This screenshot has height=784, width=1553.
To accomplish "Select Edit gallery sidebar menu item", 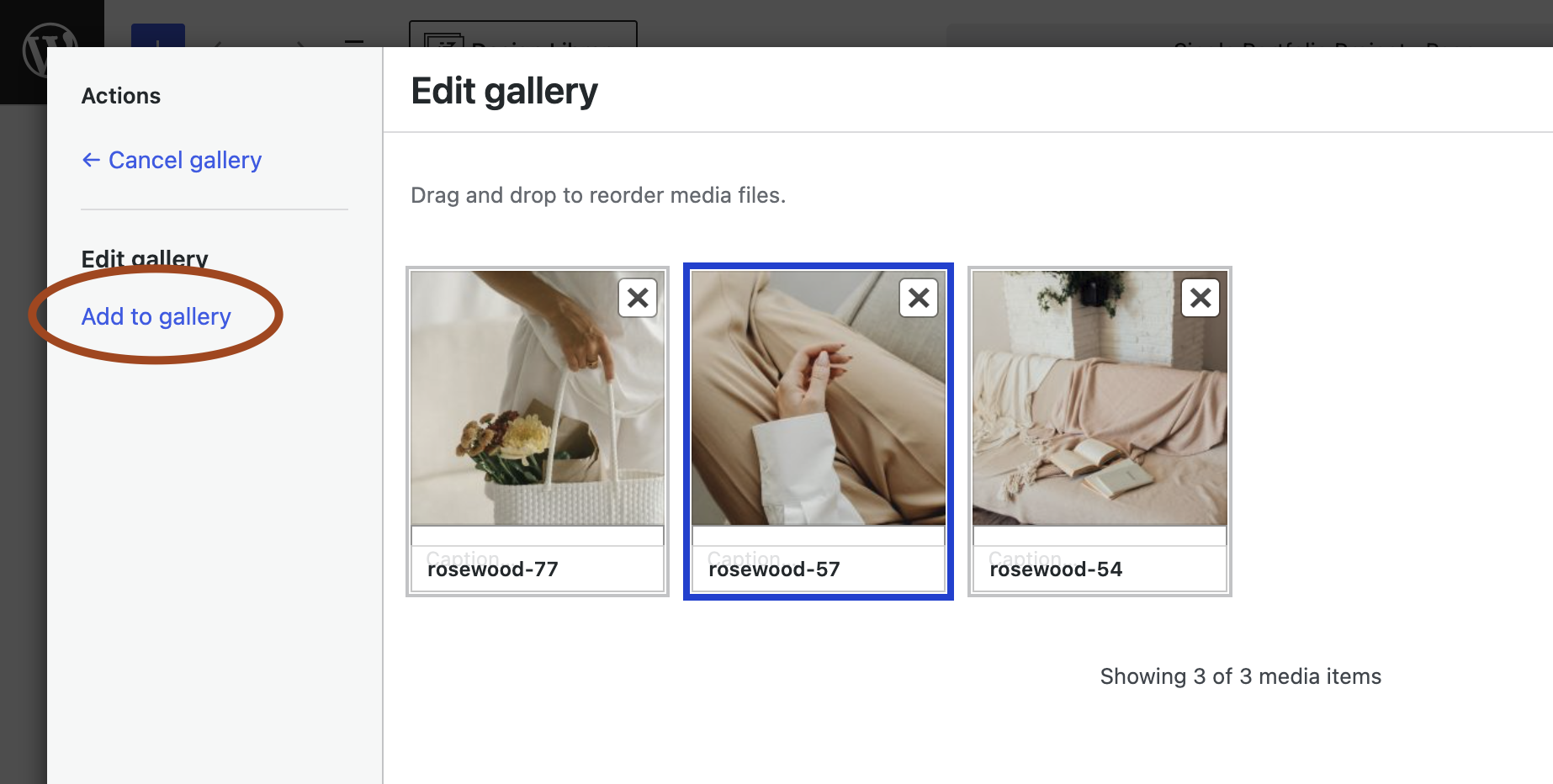I will [145, 258].
